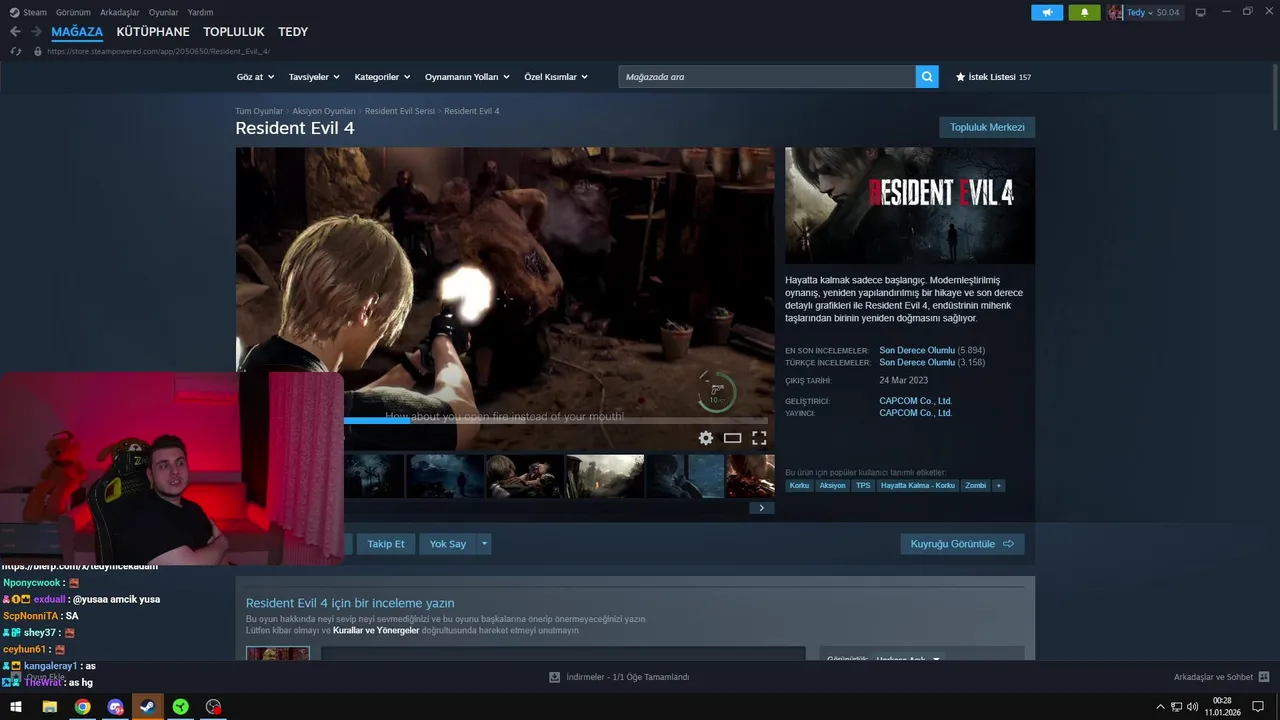The height and width of the screenshot is (720, 1280).
Task: Open the CAPCOM Co., Ltd. developer link
Action: [x=915, y=401]
